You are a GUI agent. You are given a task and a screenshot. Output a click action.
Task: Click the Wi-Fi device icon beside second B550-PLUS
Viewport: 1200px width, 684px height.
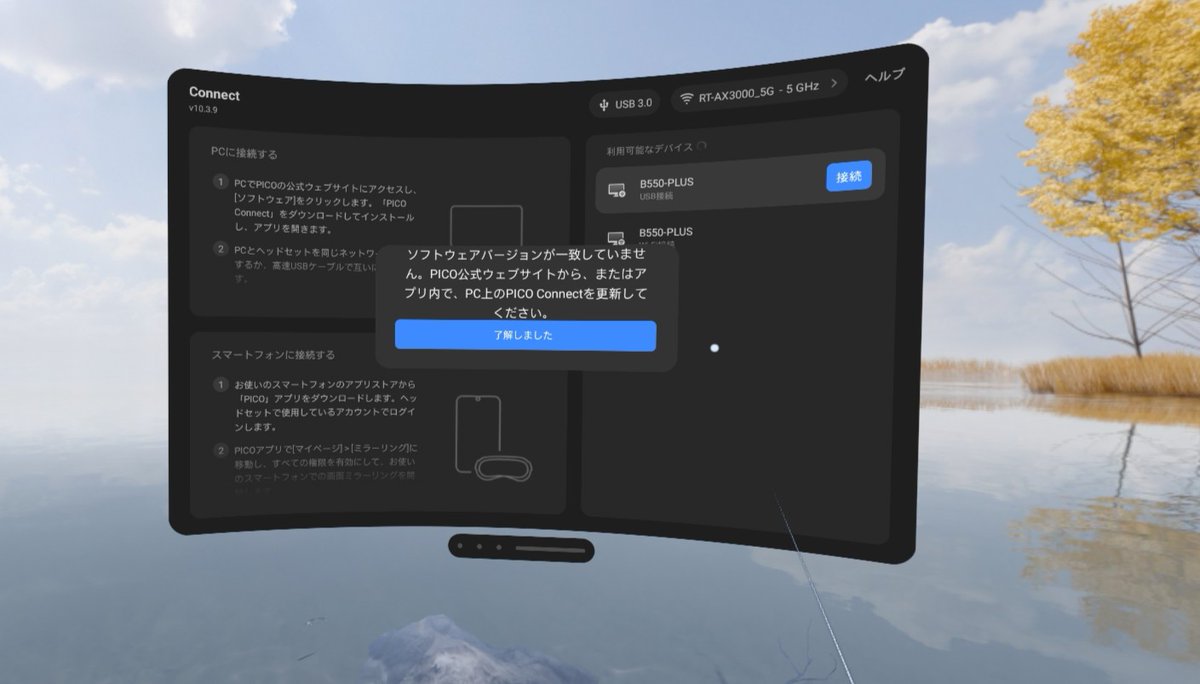[615, 236]
